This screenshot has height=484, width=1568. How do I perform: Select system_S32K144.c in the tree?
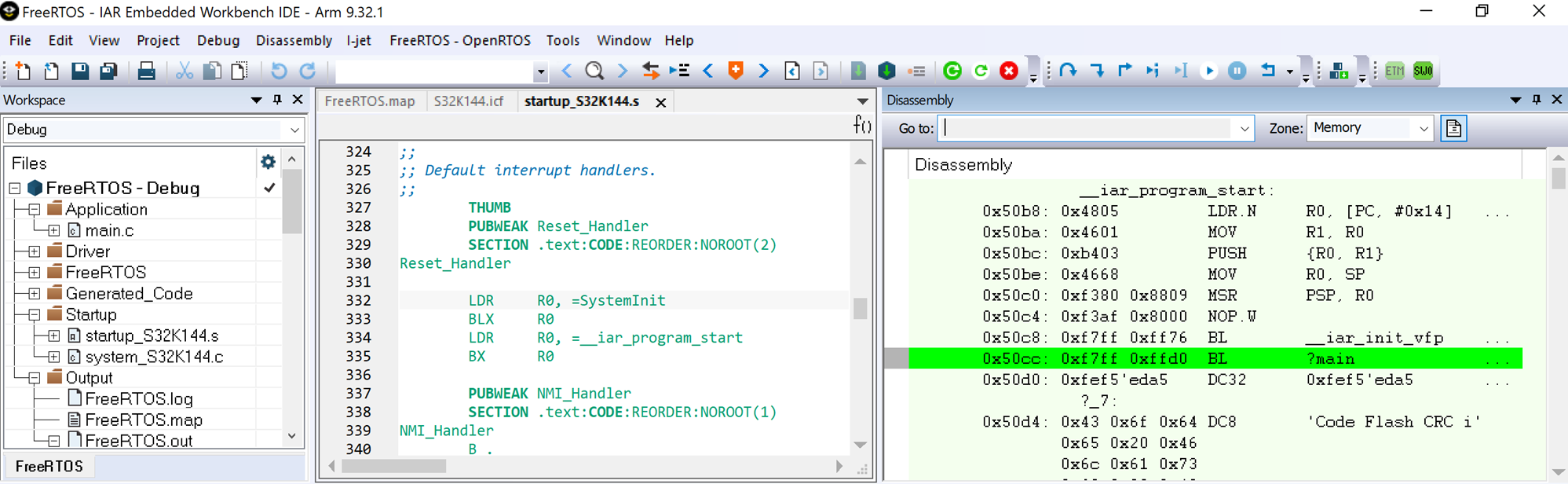coord(154,357)
